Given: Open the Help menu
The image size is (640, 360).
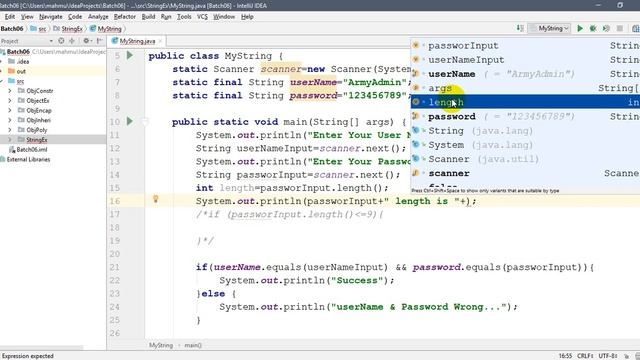Looking at the screenshot, I should point(247,17).
